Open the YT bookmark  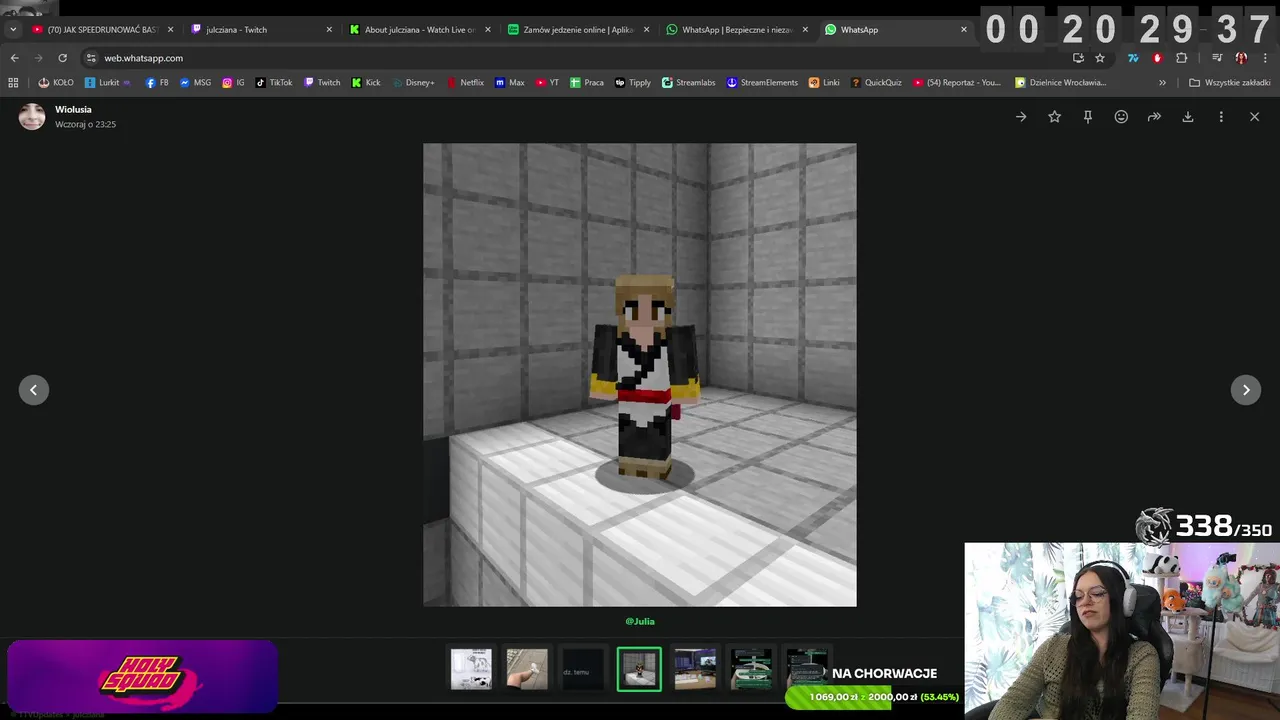(548, 83)
